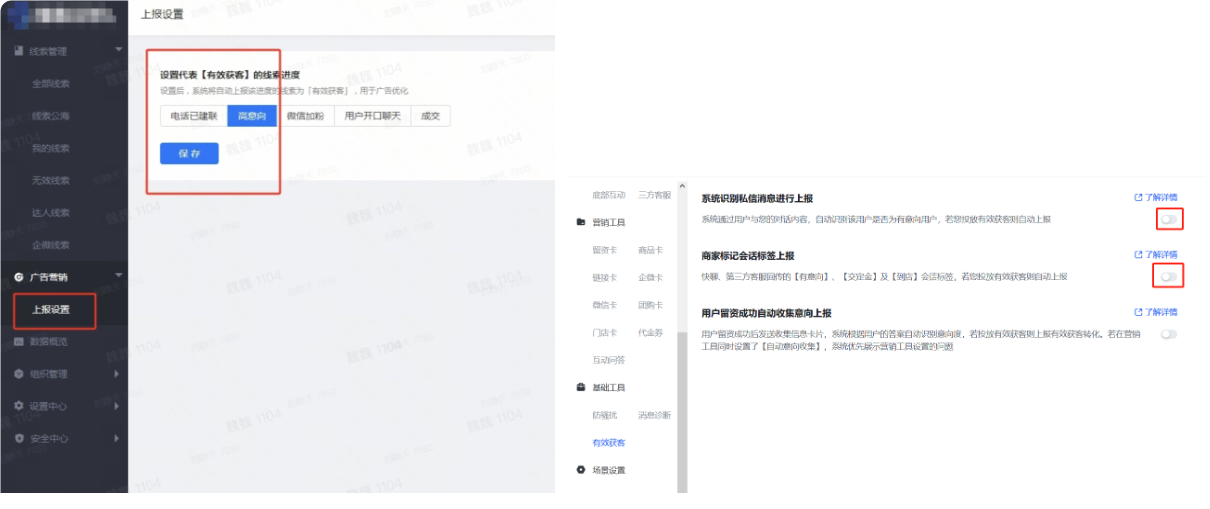Select the 成交 progress option
The image size is (1210, 509).
point(430,116)
